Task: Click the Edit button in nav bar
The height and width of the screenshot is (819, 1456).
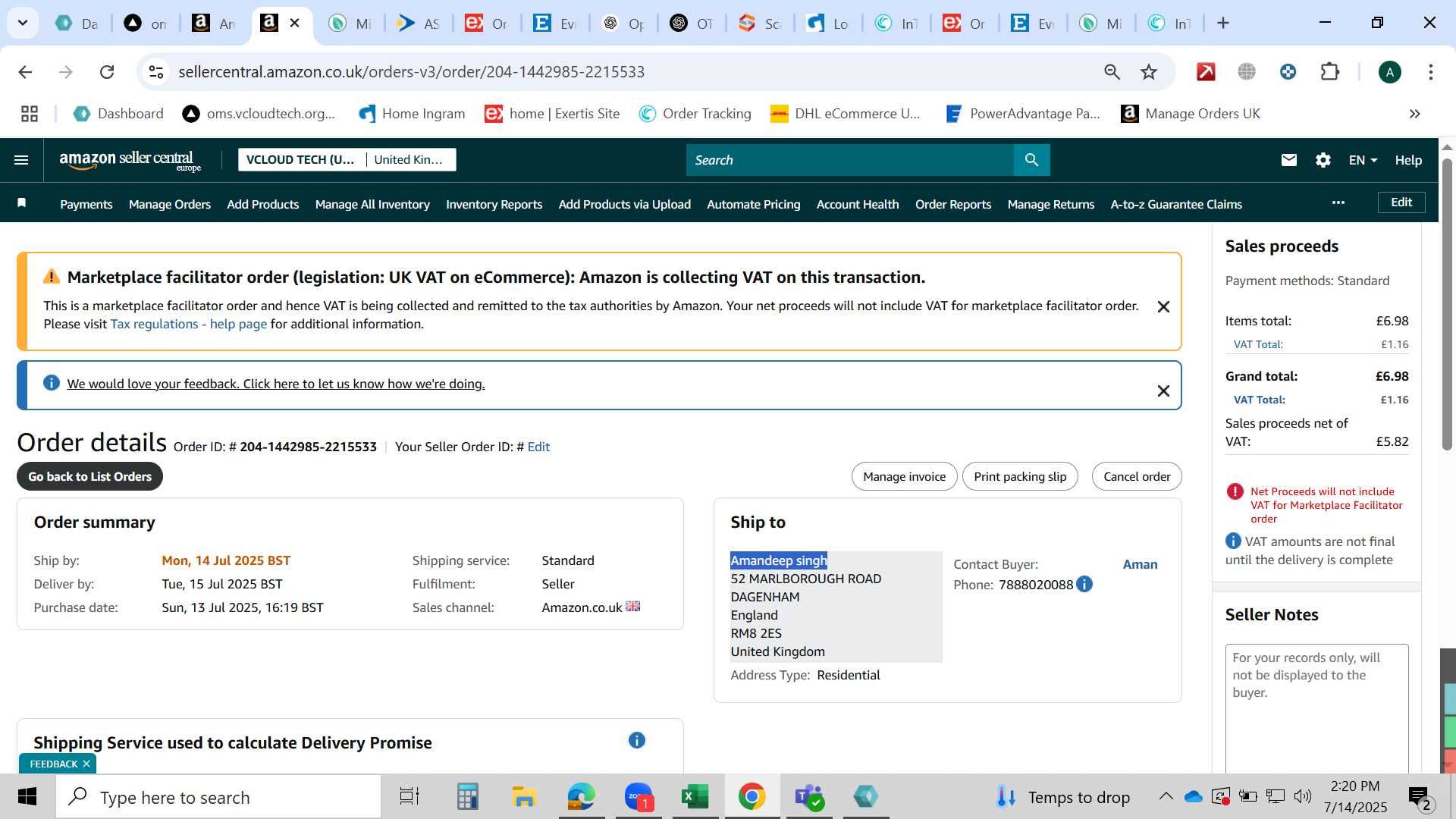Action: point(1401,202)
